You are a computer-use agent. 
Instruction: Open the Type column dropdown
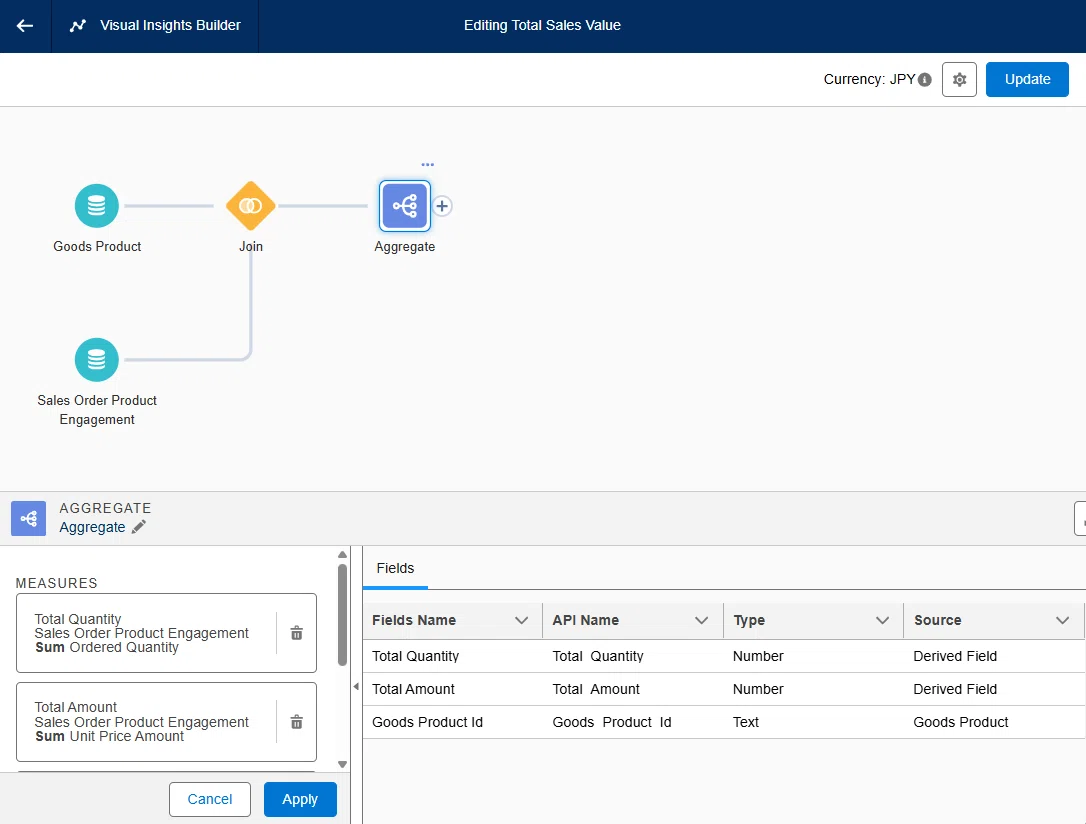click(882, 620)
